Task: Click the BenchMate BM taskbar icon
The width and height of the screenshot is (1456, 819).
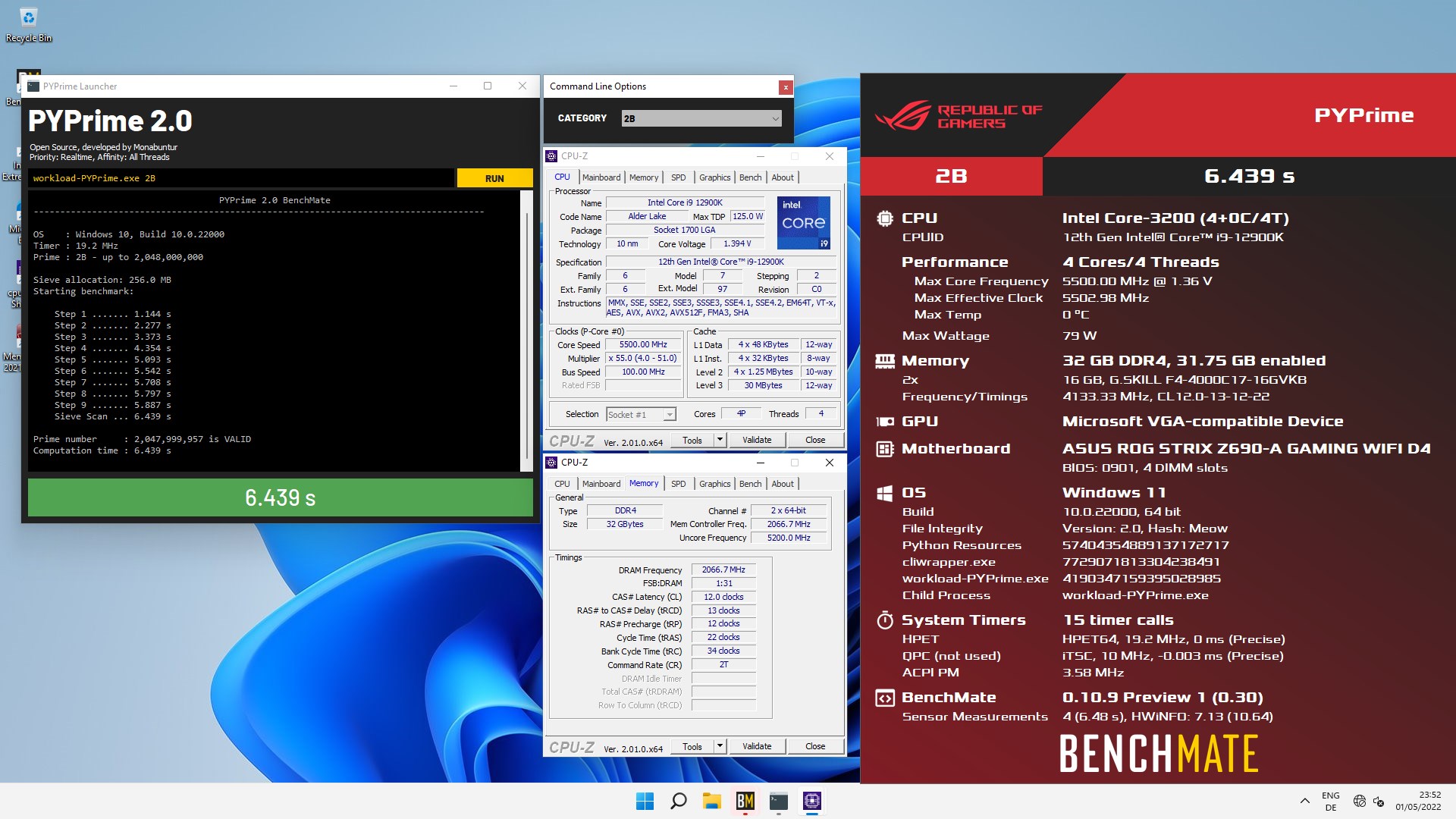Action: (745, 801)
